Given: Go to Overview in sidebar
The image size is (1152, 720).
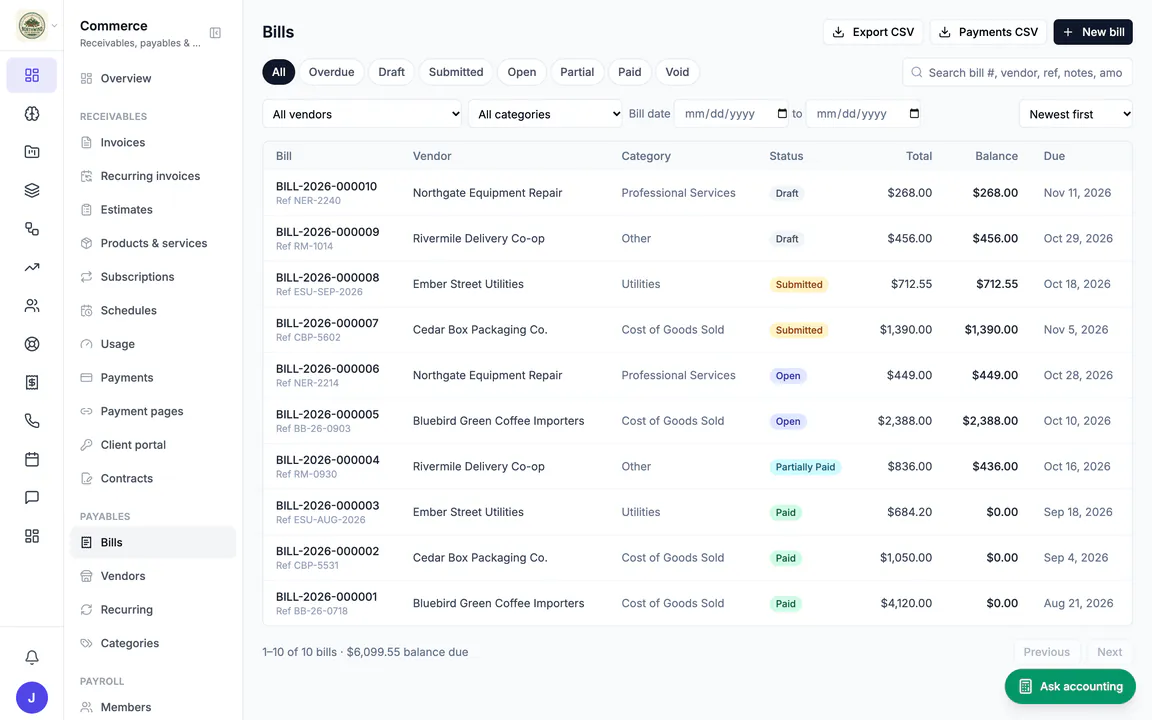Looking at the screenshot, I should coord(153,79).
